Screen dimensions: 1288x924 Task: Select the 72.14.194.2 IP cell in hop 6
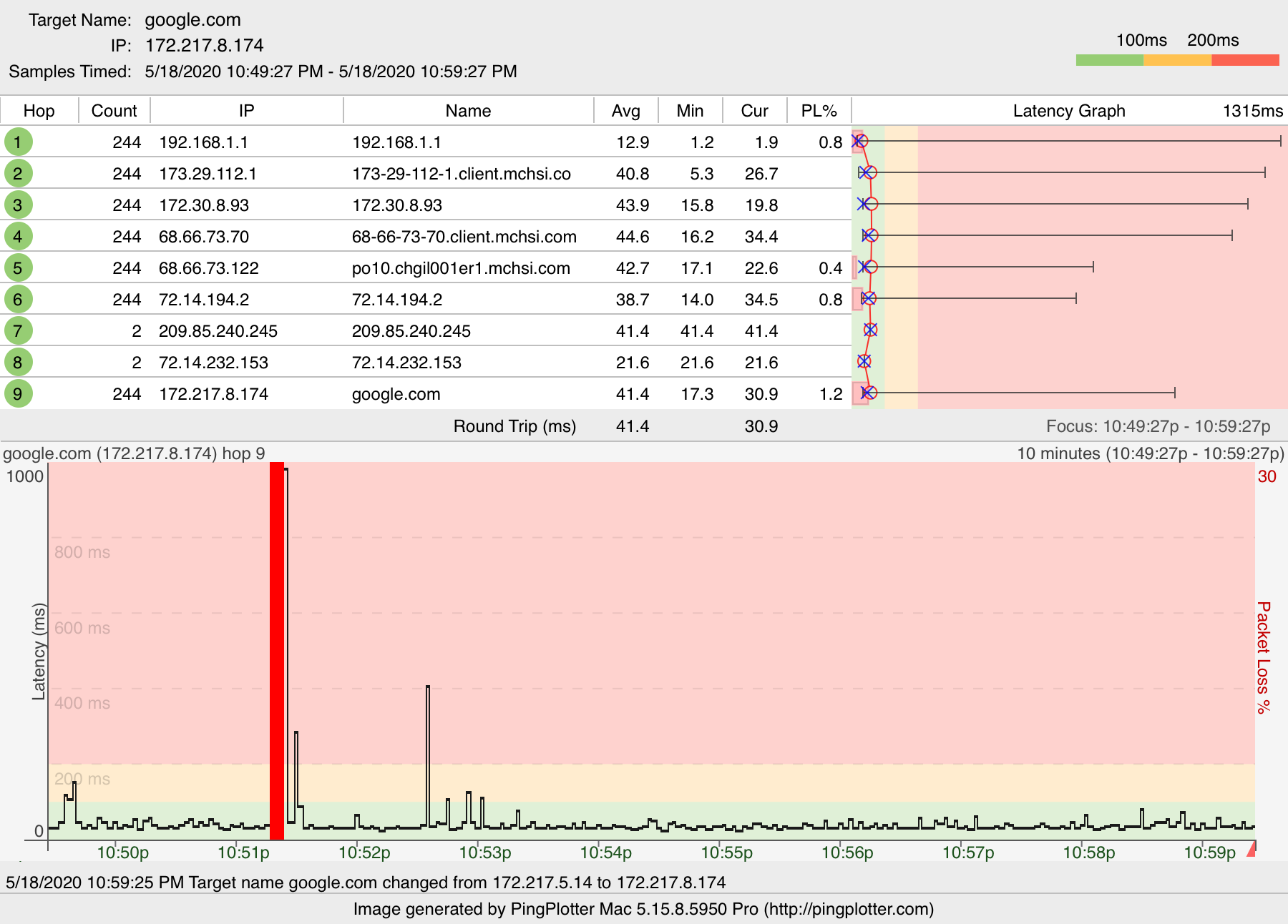pyautogui.click(x=204, y=300)
